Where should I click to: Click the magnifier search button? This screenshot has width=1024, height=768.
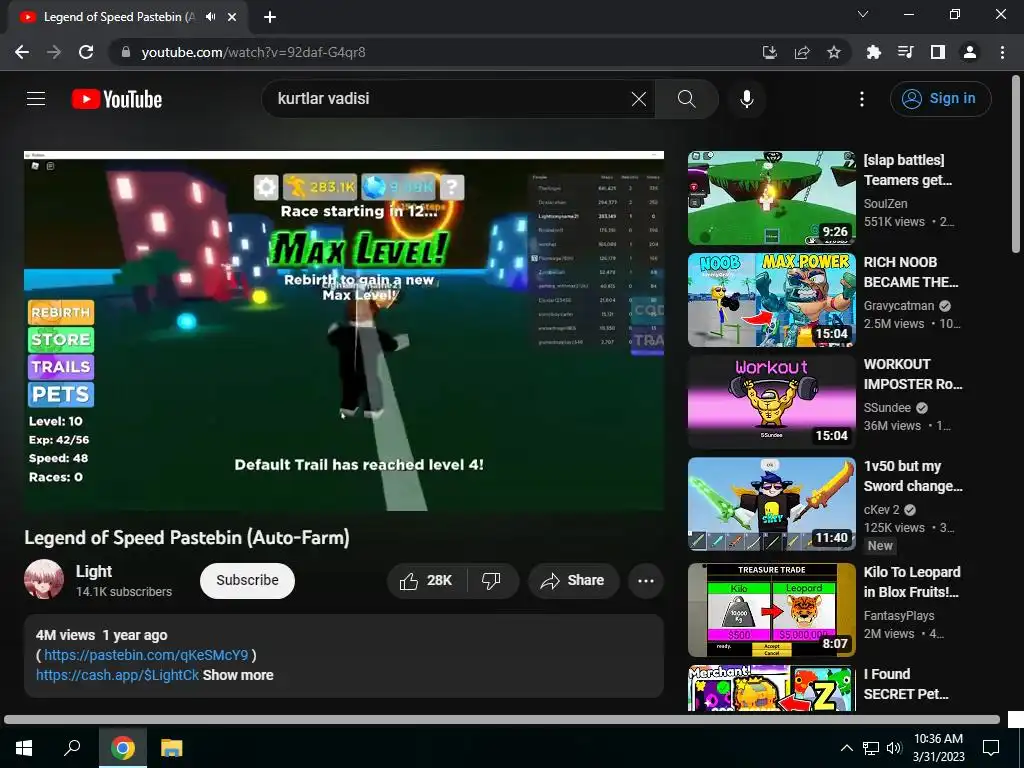click(686, 99)
